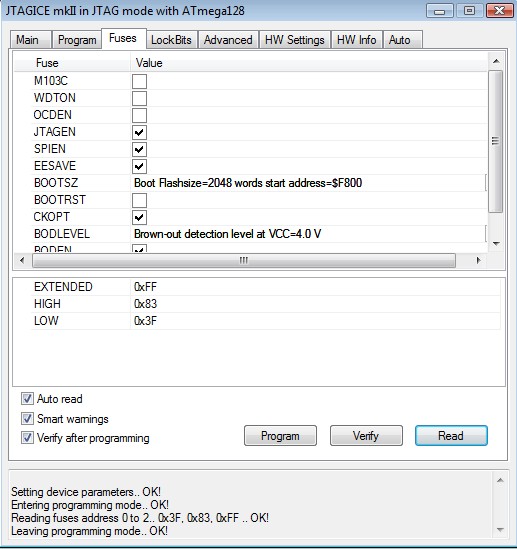
Task: Click the log panel scroll down arrow
Action: 500,530
